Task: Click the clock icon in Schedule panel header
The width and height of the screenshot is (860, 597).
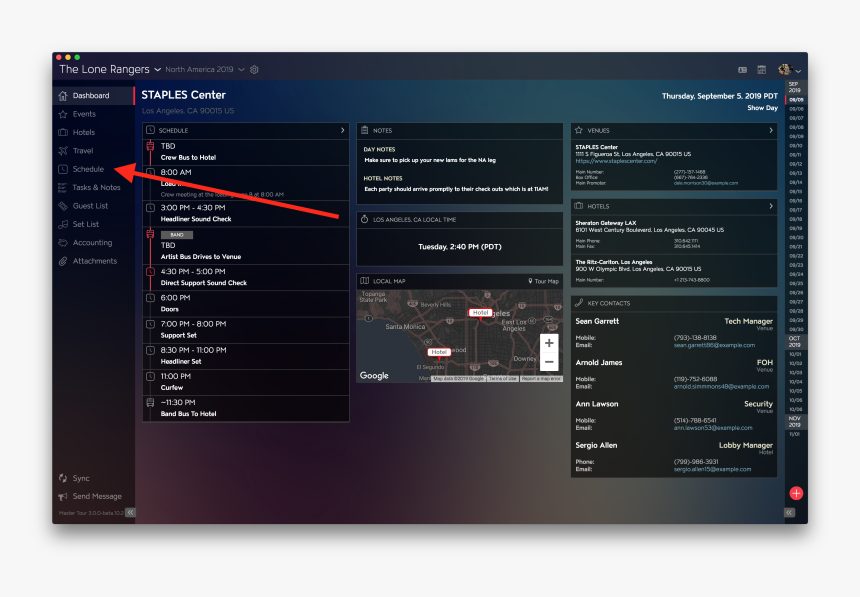Action: click(x=150, y=131)
